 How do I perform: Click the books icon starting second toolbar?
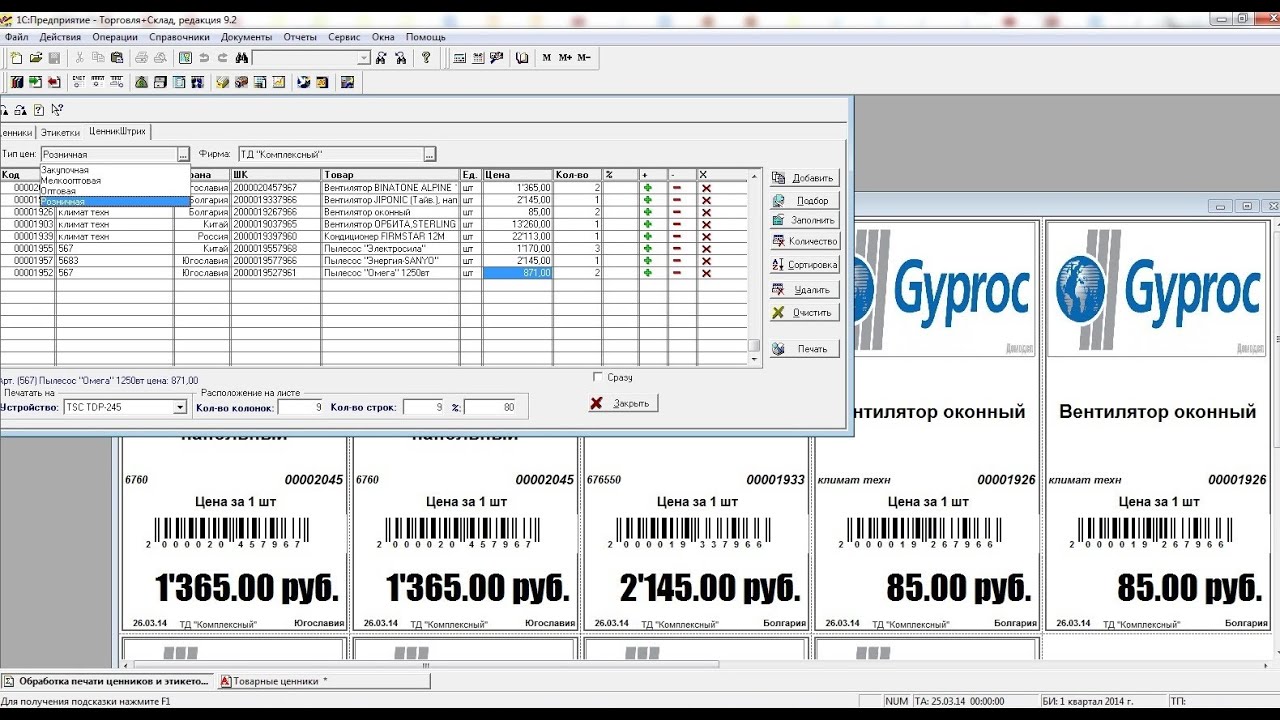click(16, 82)
